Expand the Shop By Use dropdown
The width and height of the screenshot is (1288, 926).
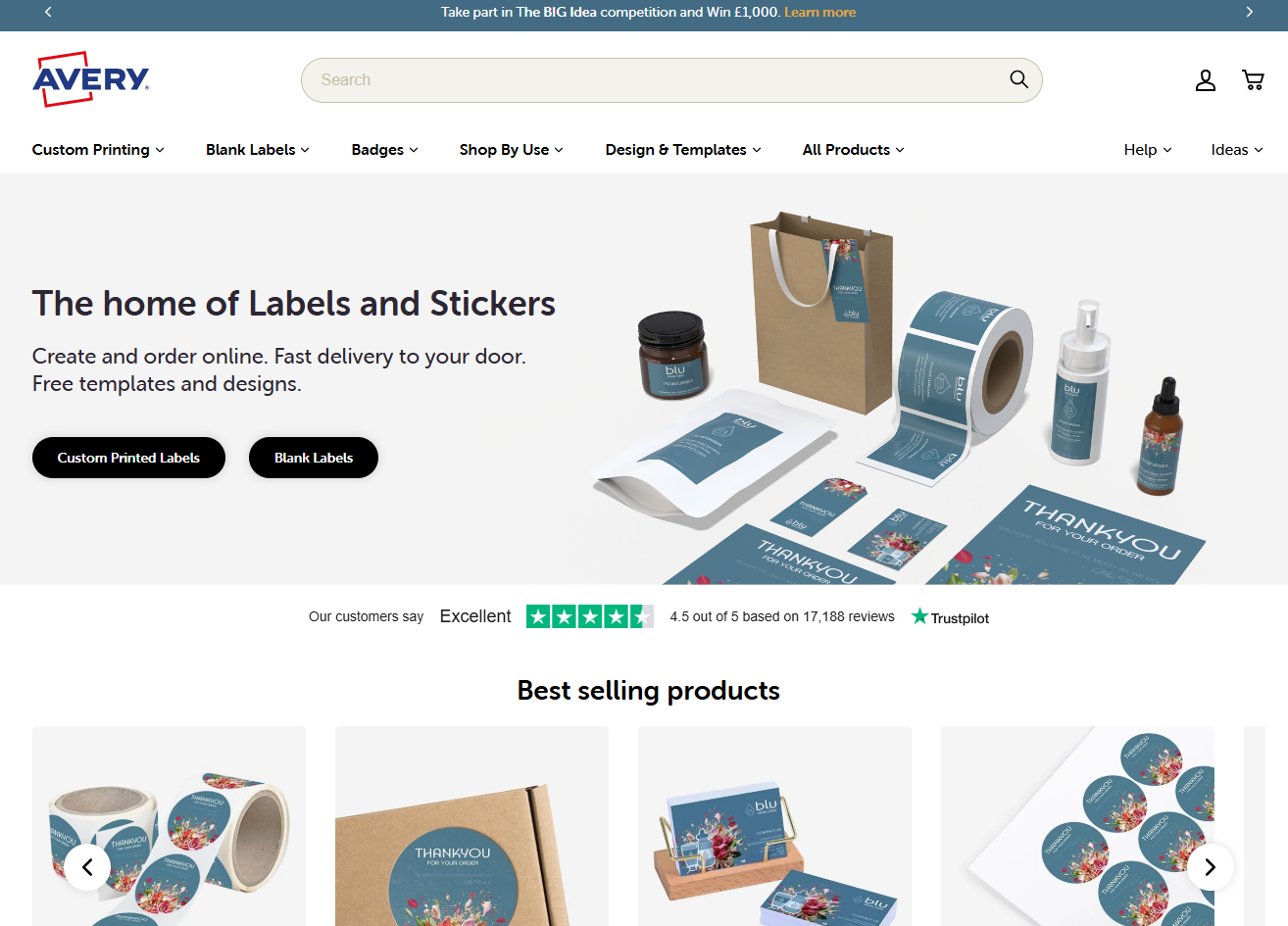512,150
